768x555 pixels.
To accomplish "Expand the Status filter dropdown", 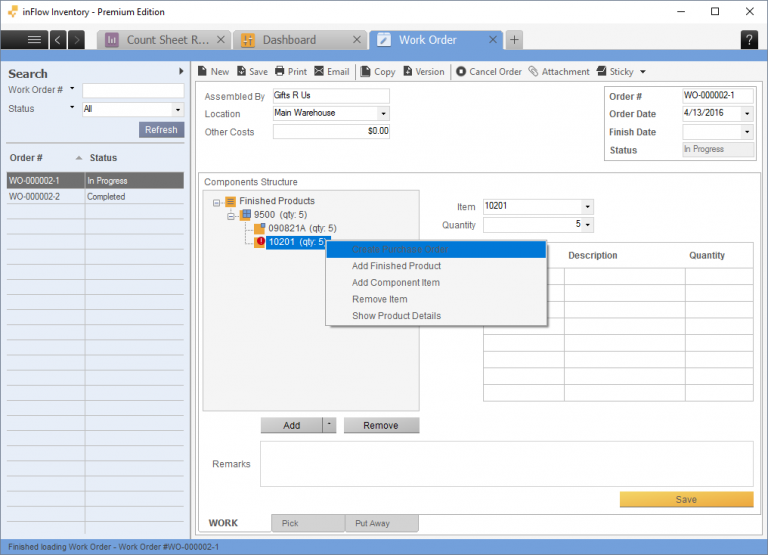I will (x=178, y=109).
